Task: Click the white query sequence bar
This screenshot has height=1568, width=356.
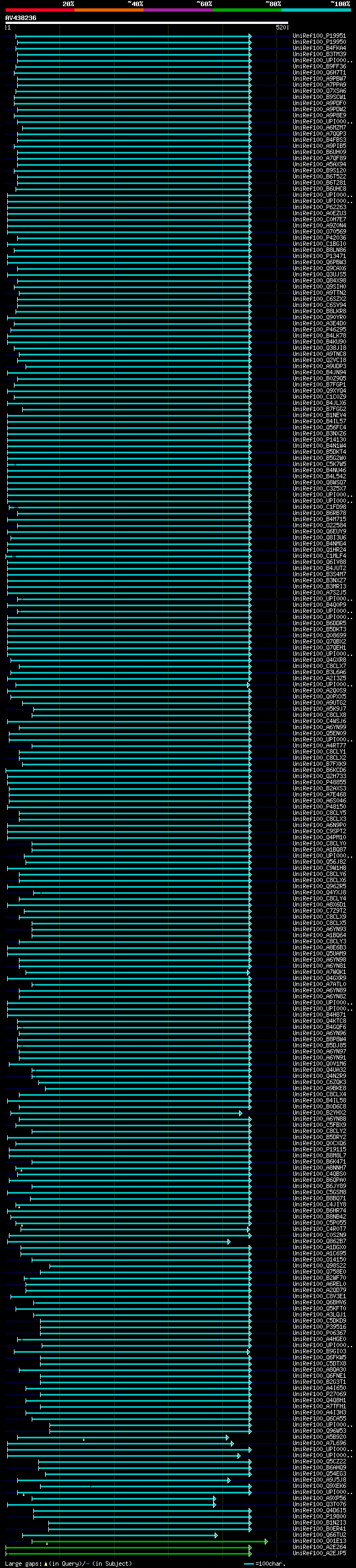Action: tap(147, 22)
